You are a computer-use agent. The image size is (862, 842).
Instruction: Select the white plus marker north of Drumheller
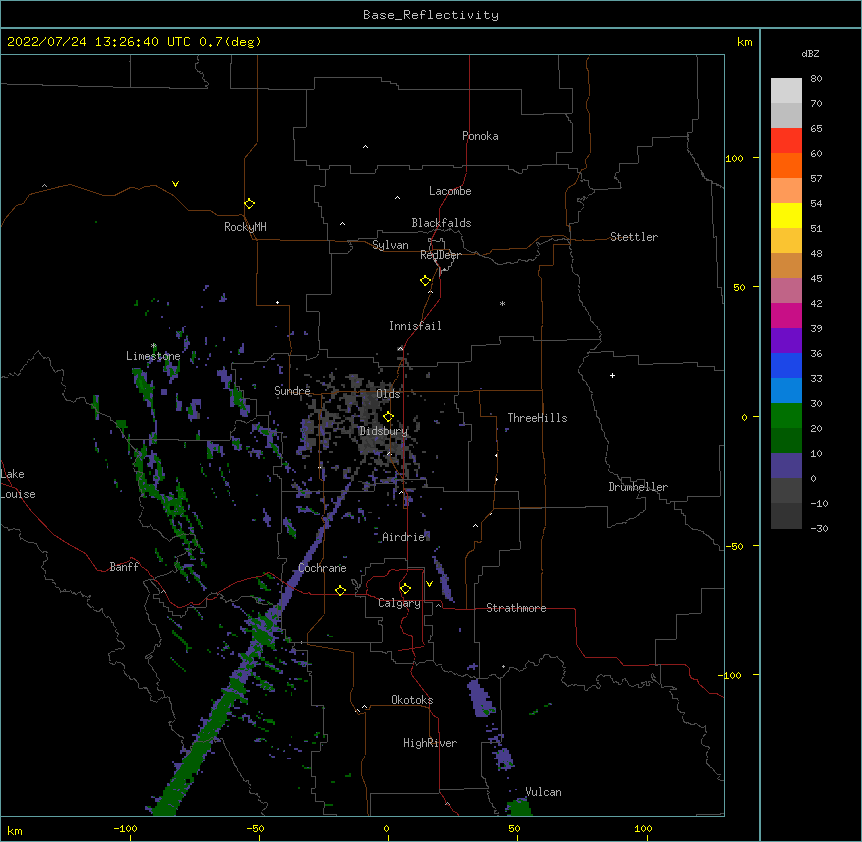612,375
